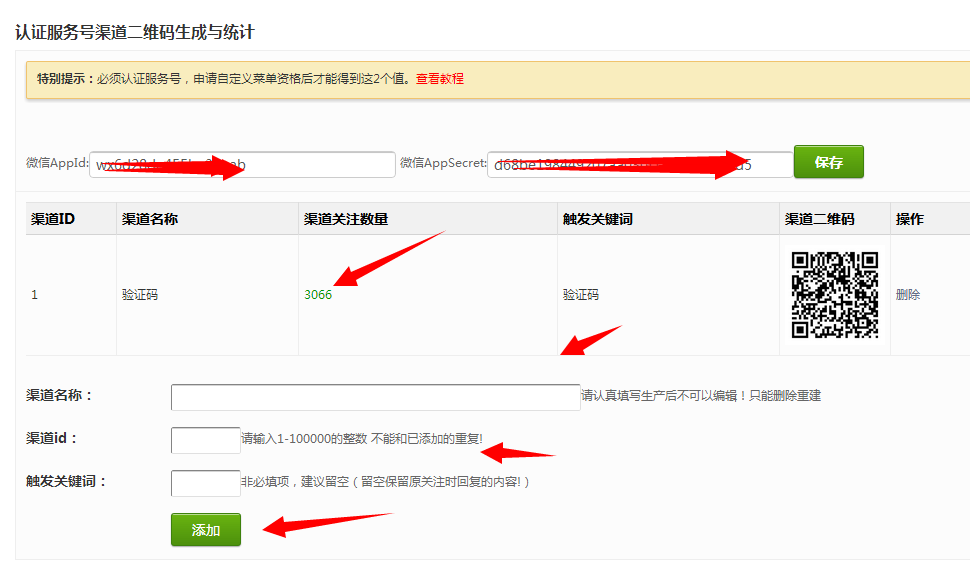Screen dimensions: 970x572
Task: Click the 操作 column header
Action: click(x=910, y=219)
